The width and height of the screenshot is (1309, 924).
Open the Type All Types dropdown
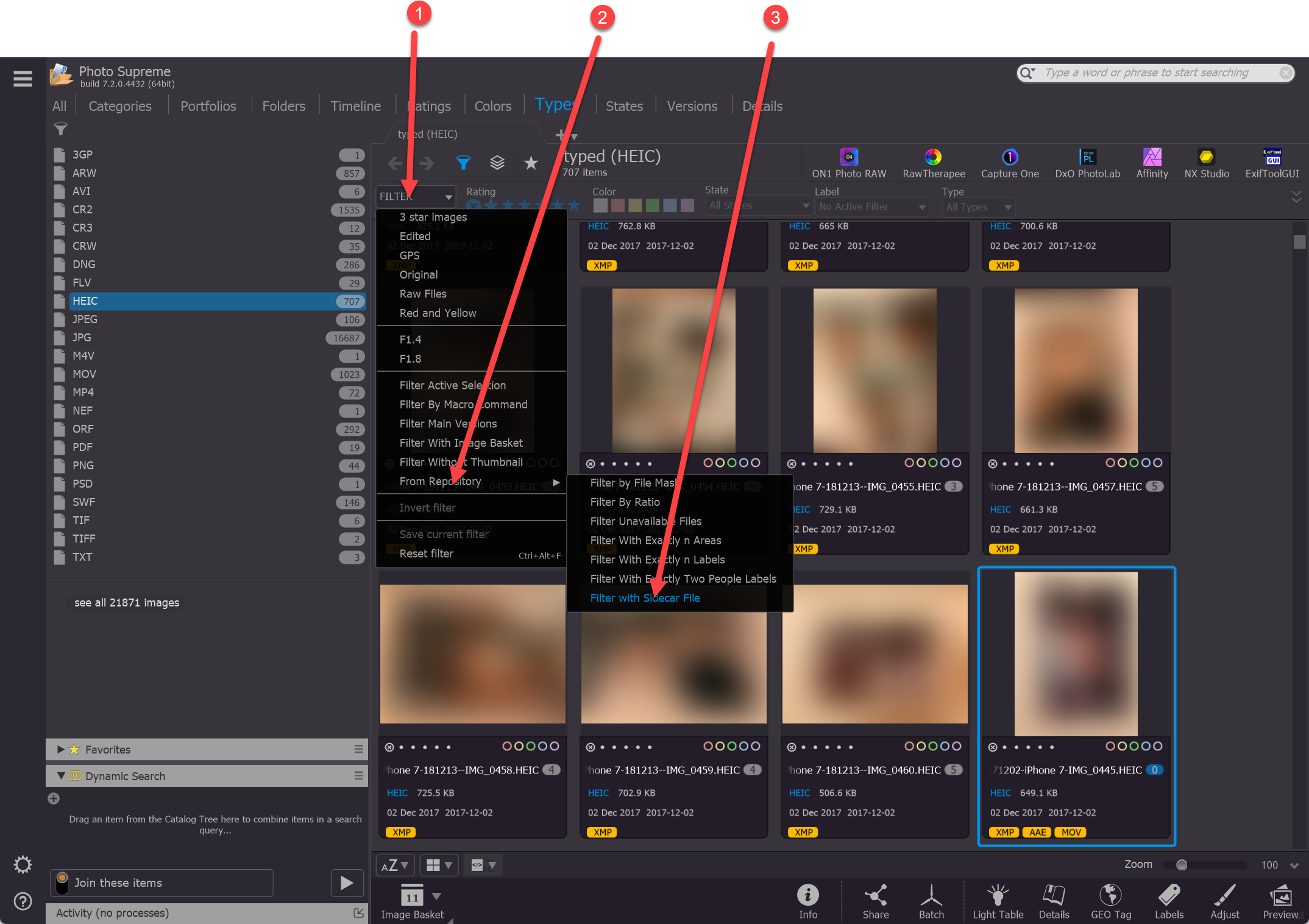pos(979,207)
